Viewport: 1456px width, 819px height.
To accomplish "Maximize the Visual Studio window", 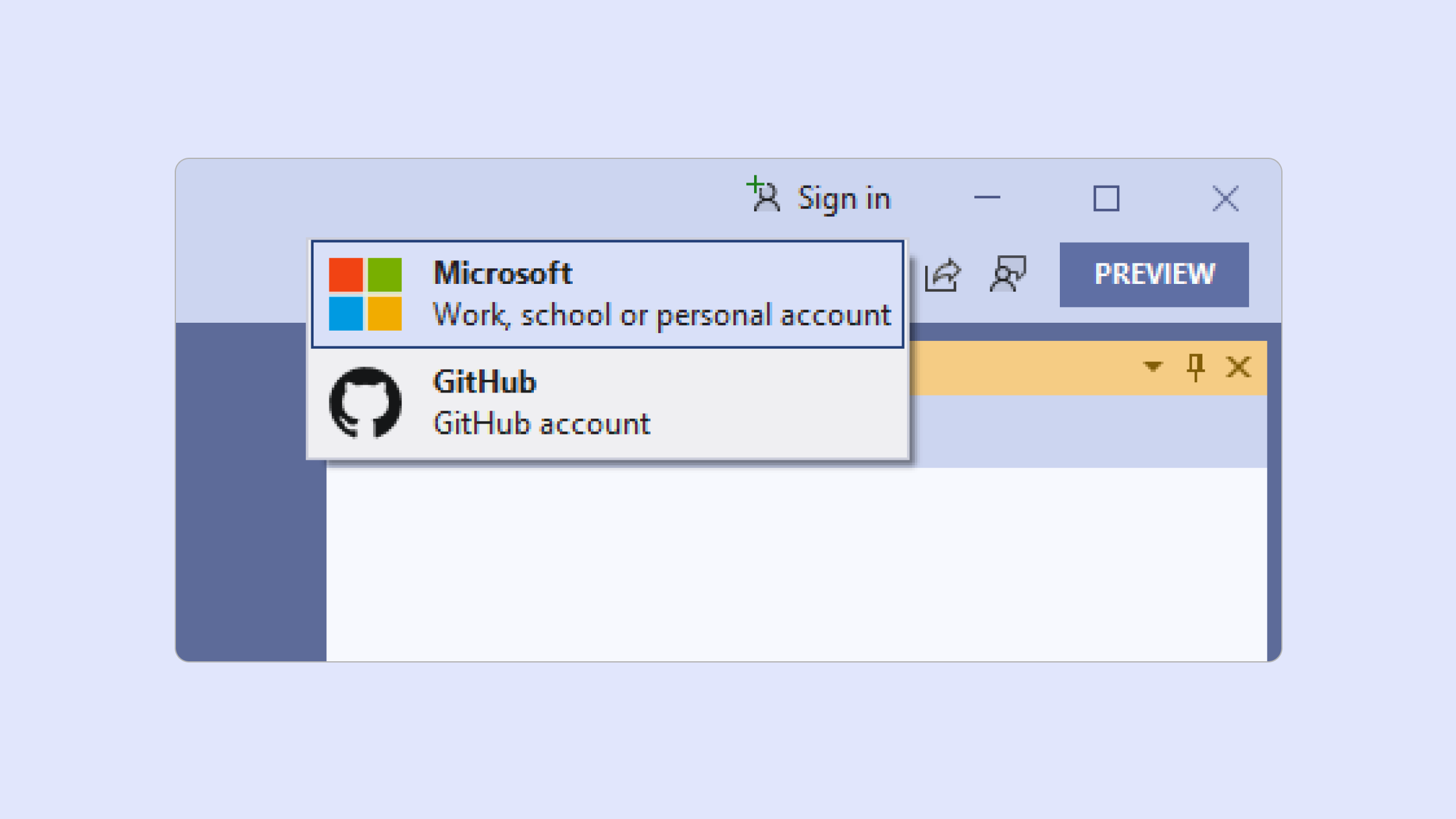I will coord(1106,198).
